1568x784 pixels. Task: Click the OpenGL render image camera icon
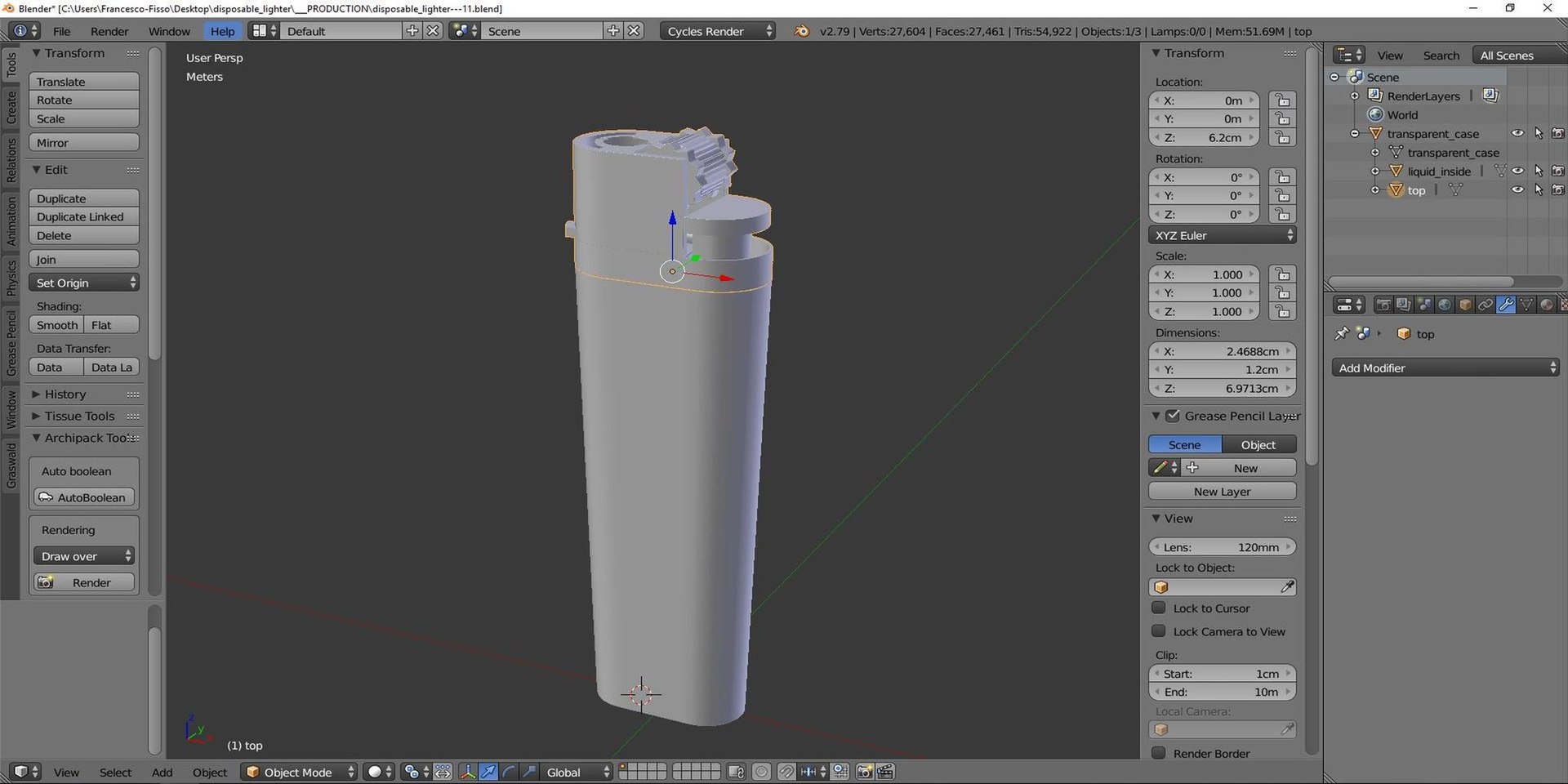point(865,772)
